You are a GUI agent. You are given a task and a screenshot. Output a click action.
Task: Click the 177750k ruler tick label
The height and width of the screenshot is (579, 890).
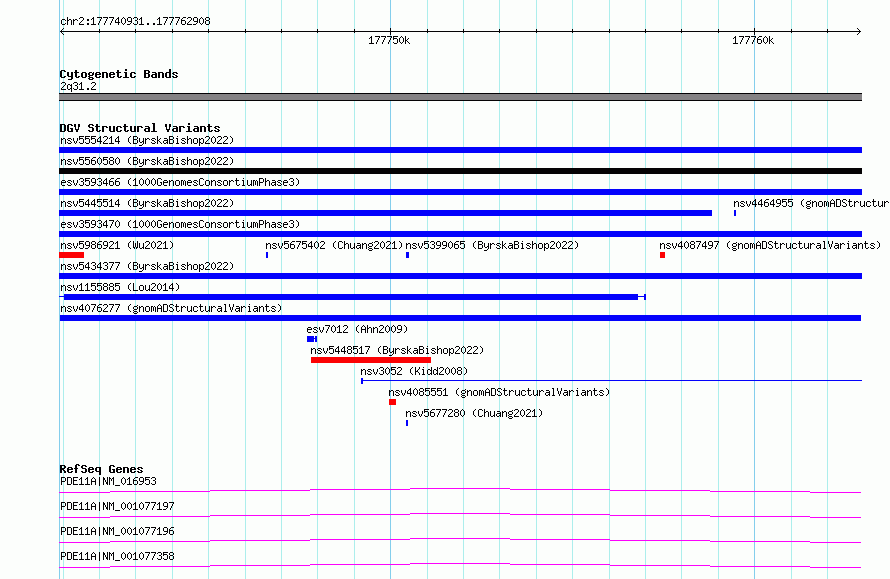point(389,40)
